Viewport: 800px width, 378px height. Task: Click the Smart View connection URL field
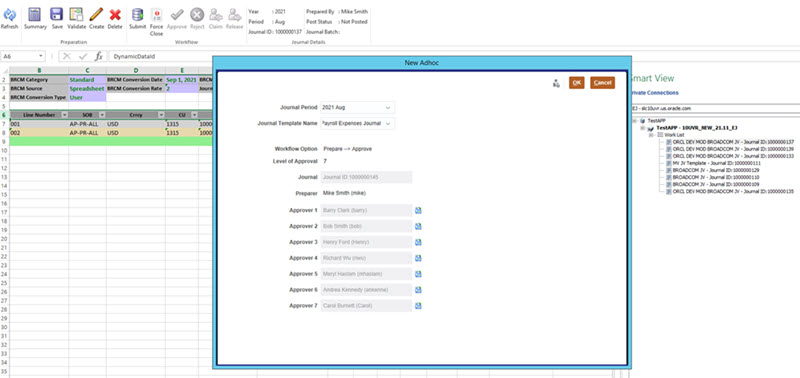tap(715, 108)
